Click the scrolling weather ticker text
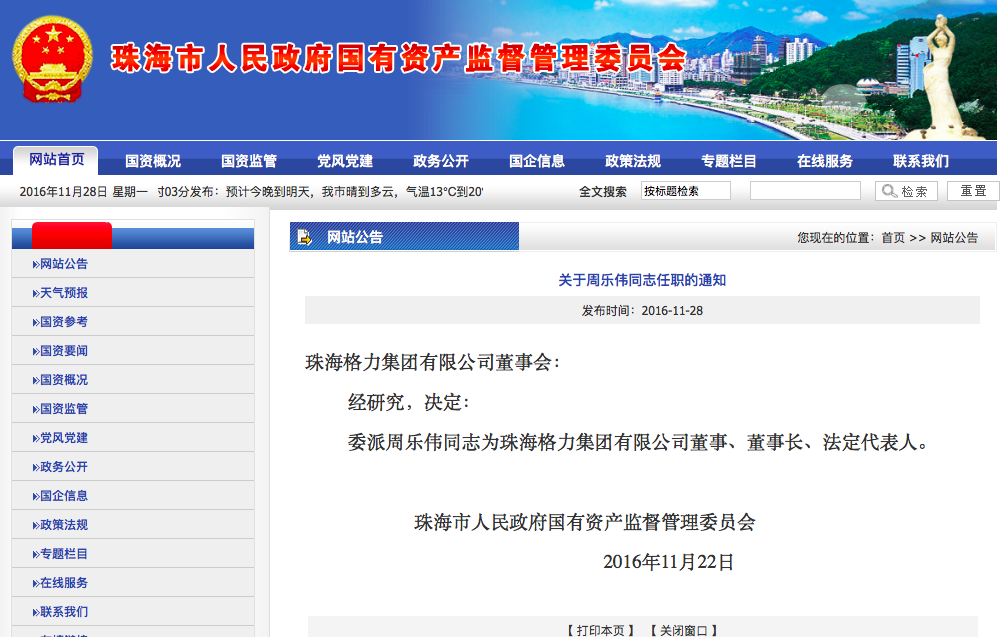Screen dimensions: 1007x637 [320, 191]
